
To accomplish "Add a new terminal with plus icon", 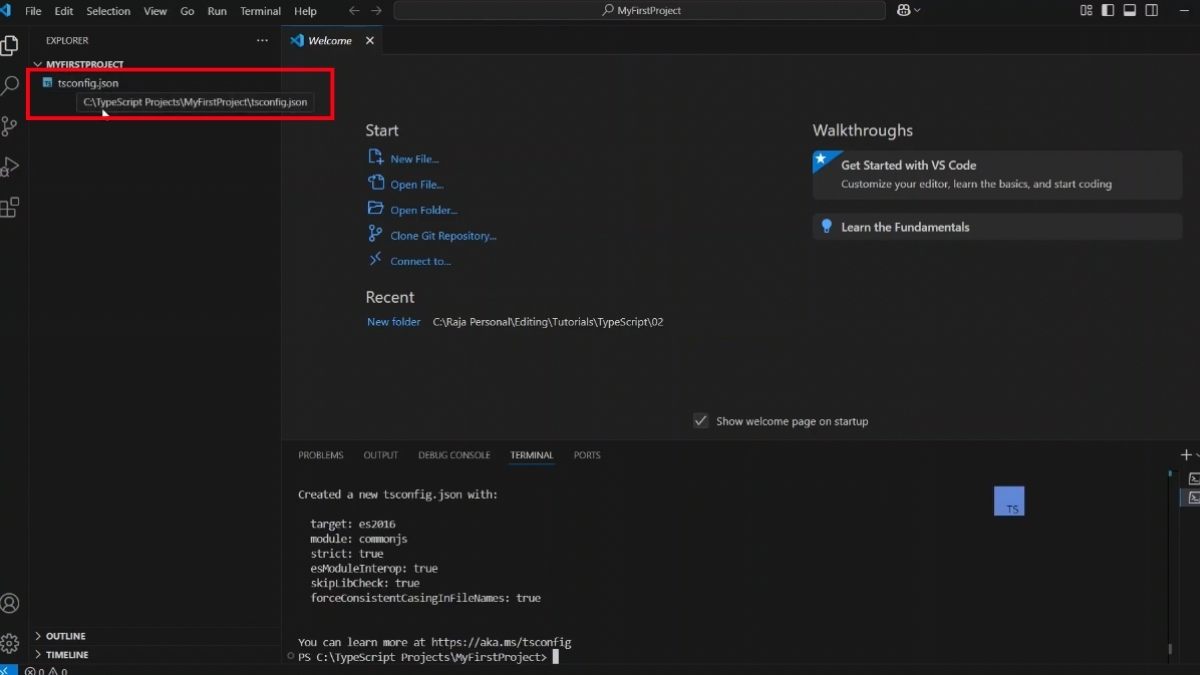I will [x=1186, y=455].
